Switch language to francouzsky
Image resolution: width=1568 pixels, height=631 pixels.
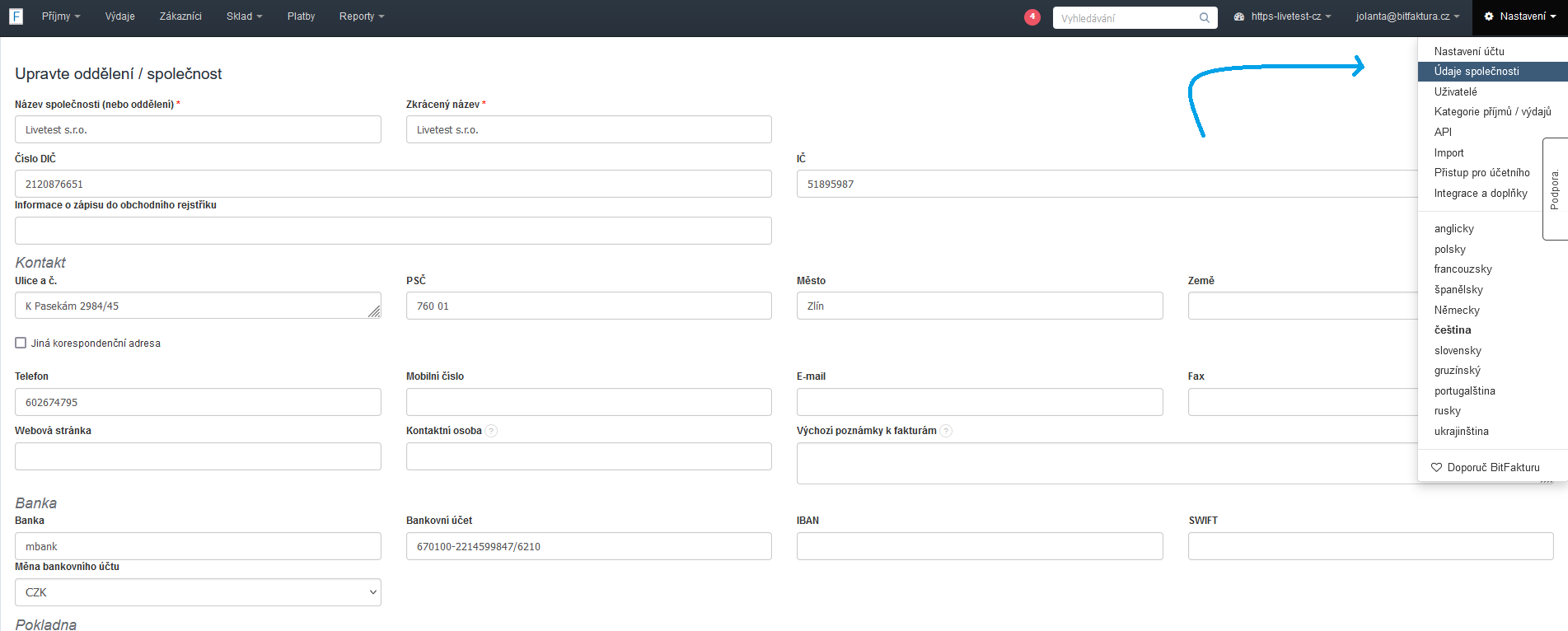click(x=1463, y=269)
